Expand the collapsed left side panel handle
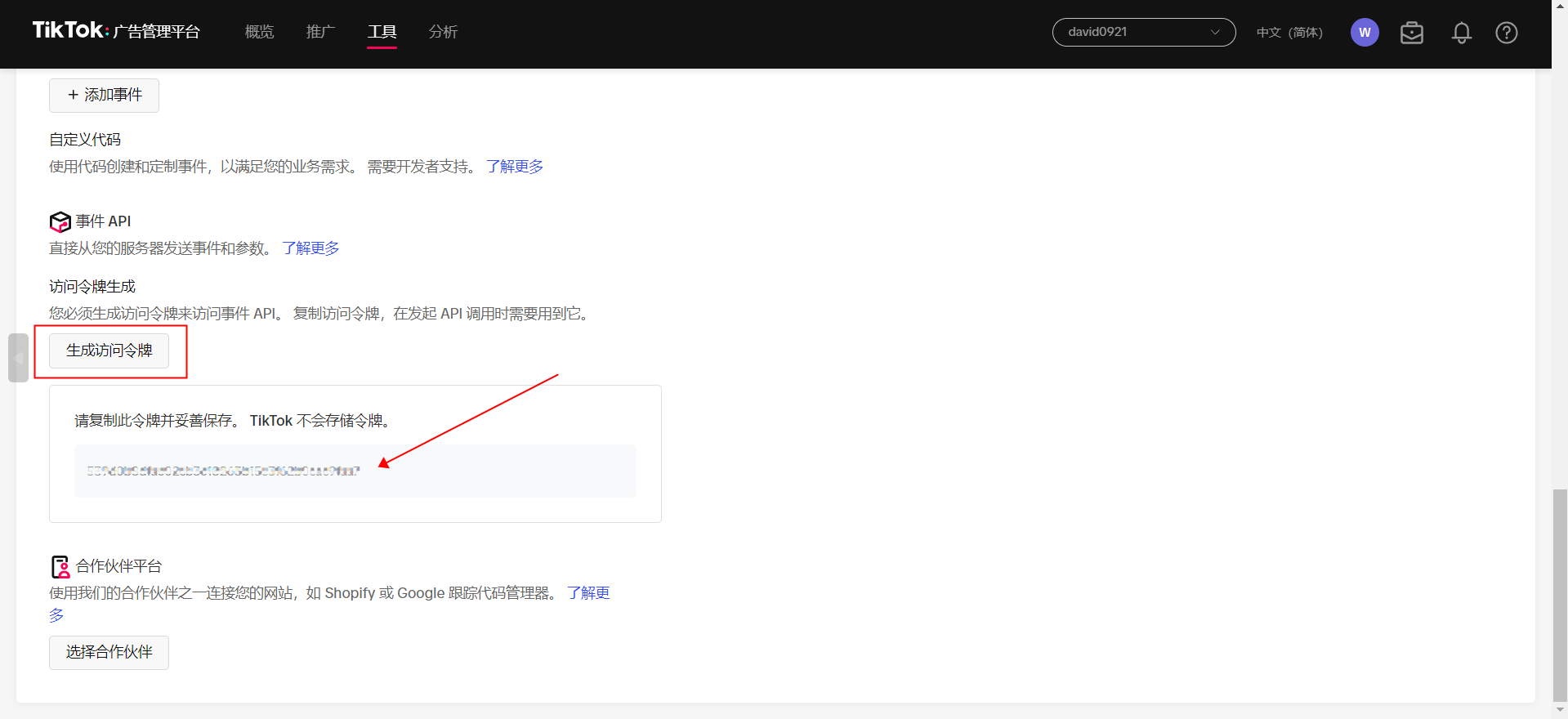The image size is (1568, 719). tap(18, 358)
